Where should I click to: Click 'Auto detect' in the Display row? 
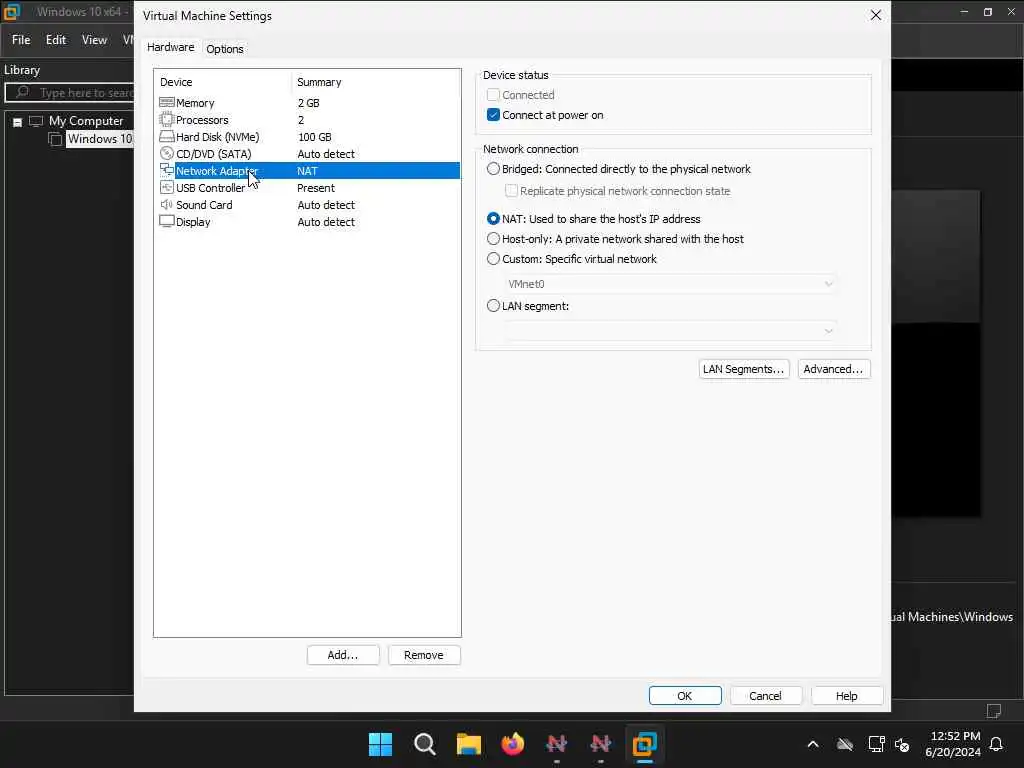326,222
